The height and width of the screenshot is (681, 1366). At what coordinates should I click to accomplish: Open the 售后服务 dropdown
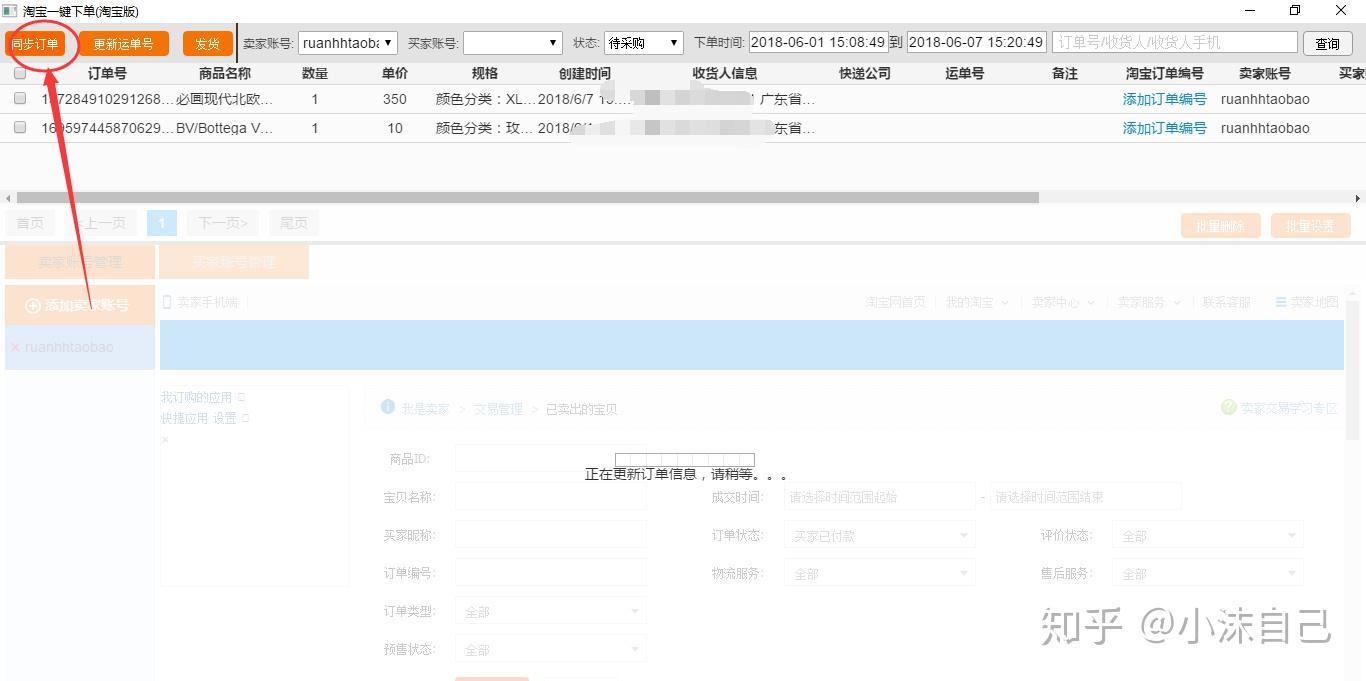[1207, 573]
